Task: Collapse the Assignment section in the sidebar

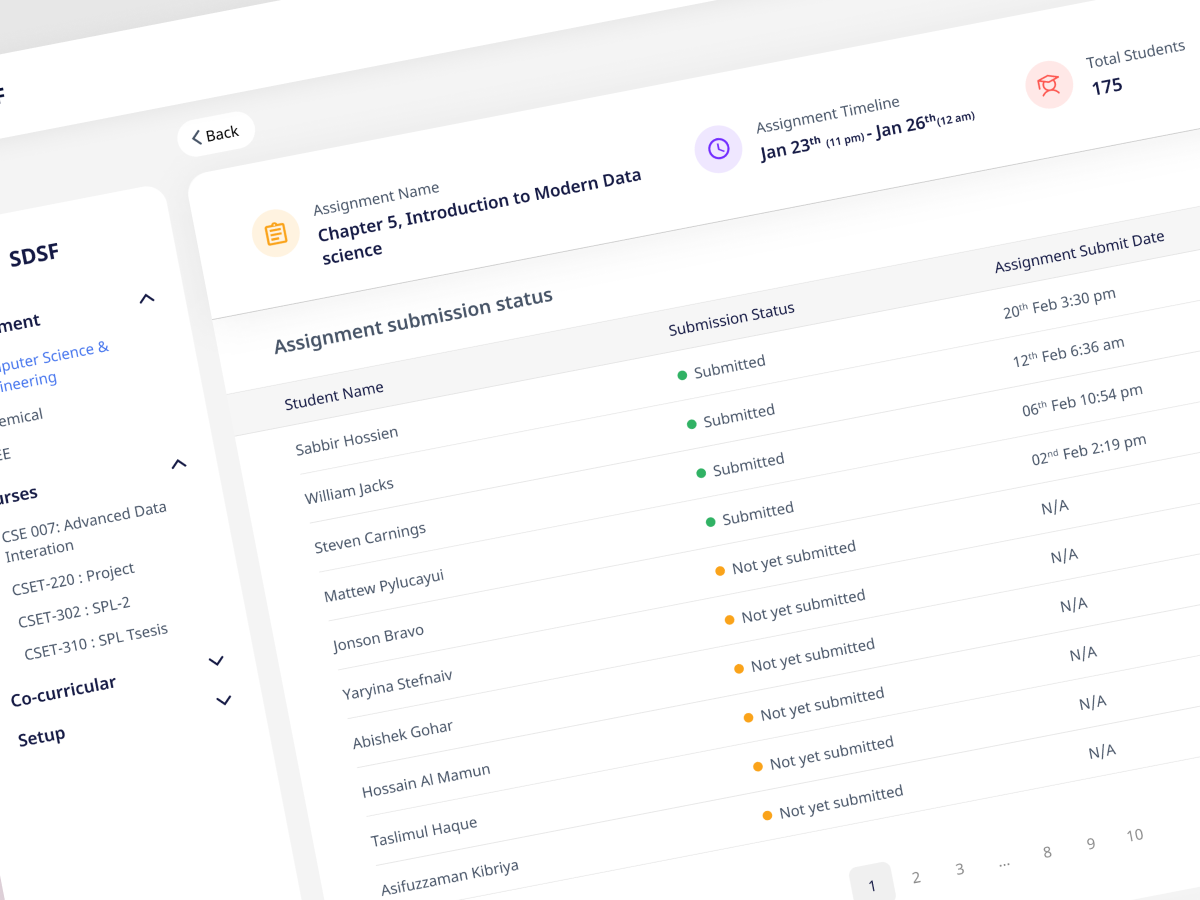Action: point(147,298)
